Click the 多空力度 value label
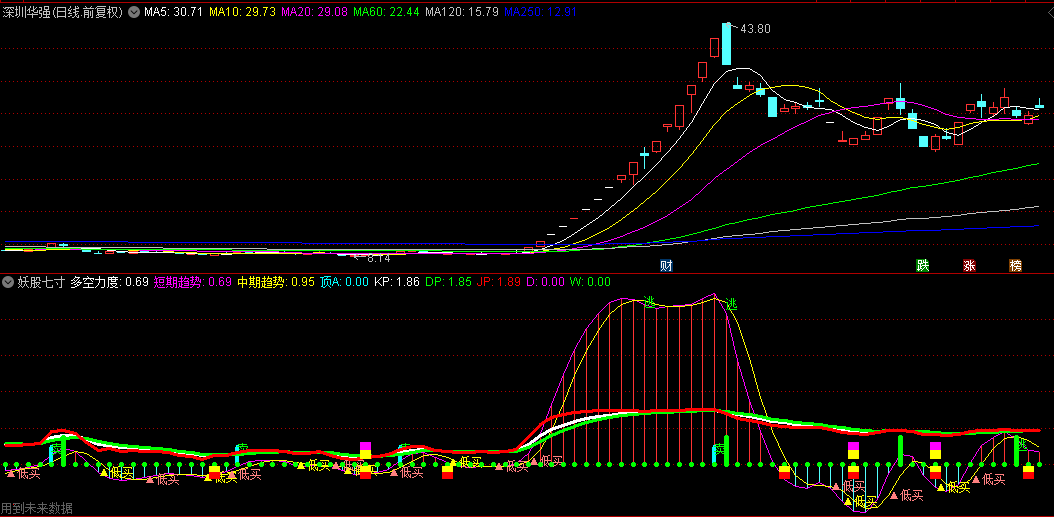Screen dimensions: 1054x517 (109, 282)
